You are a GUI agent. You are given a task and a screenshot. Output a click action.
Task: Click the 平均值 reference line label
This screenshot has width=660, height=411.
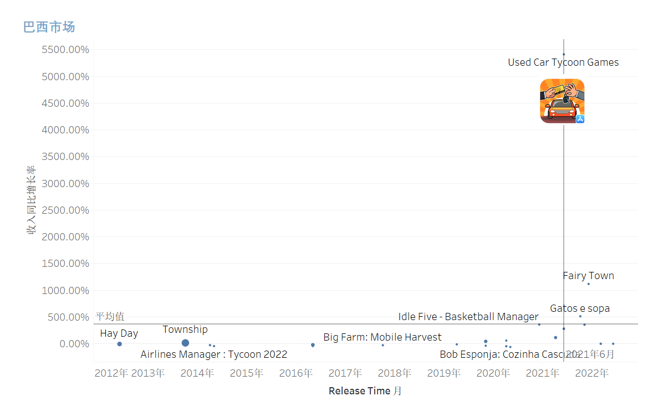[110, 317]
